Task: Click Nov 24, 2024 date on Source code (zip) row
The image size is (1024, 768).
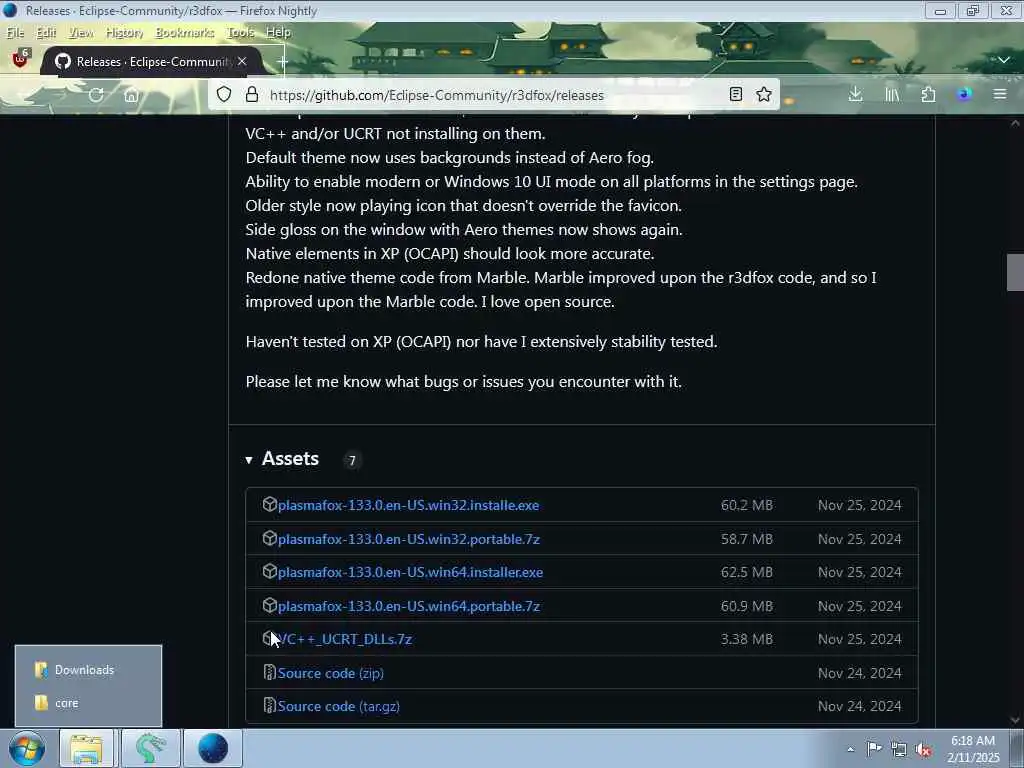Action: 859,673
